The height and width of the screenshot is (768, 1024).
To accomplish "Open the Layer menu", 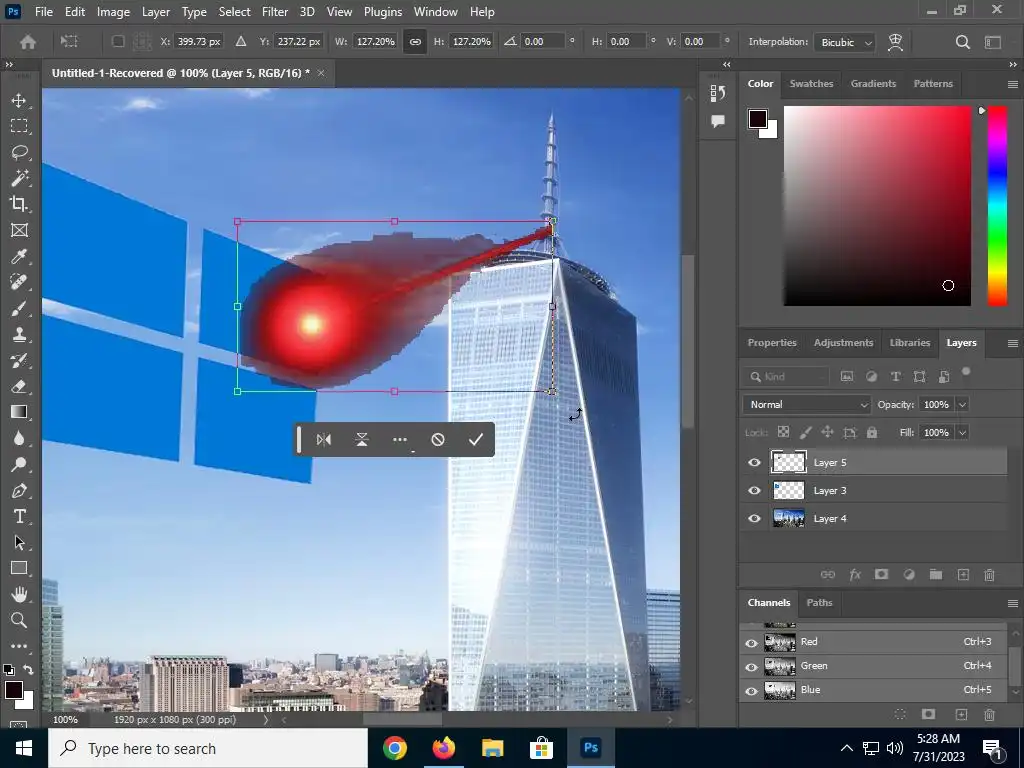I will pos(156,12).
